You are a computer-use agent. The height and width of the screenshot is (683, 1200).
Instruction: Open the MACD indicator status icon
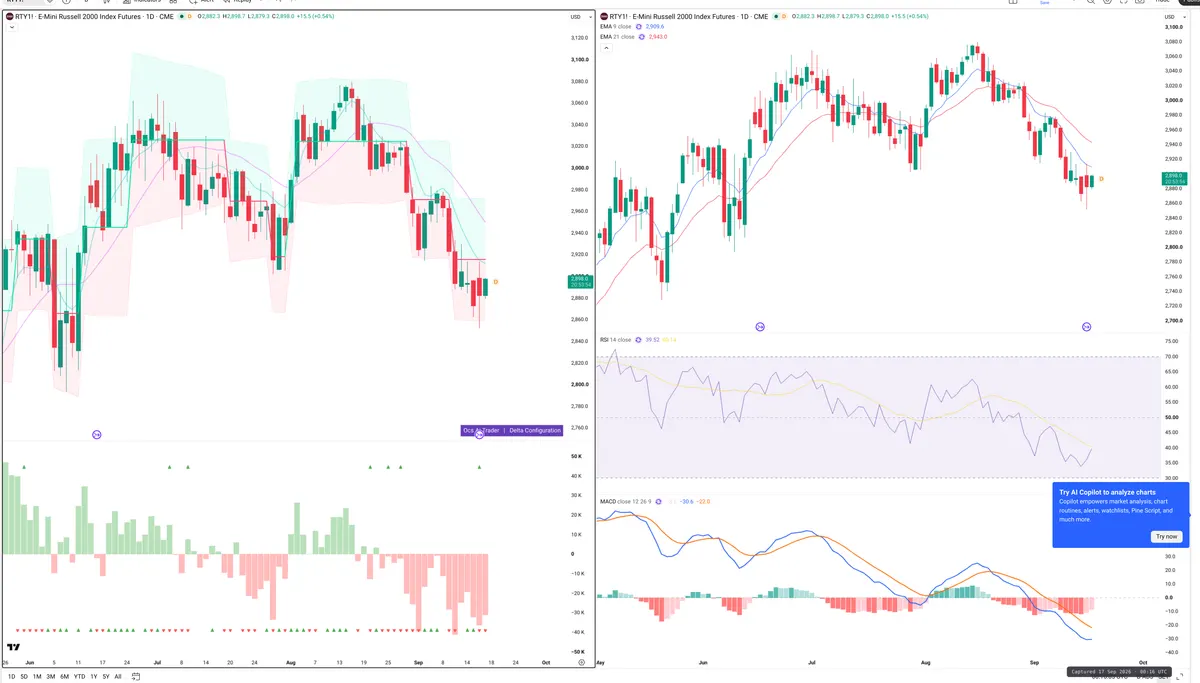pos(658,501)
